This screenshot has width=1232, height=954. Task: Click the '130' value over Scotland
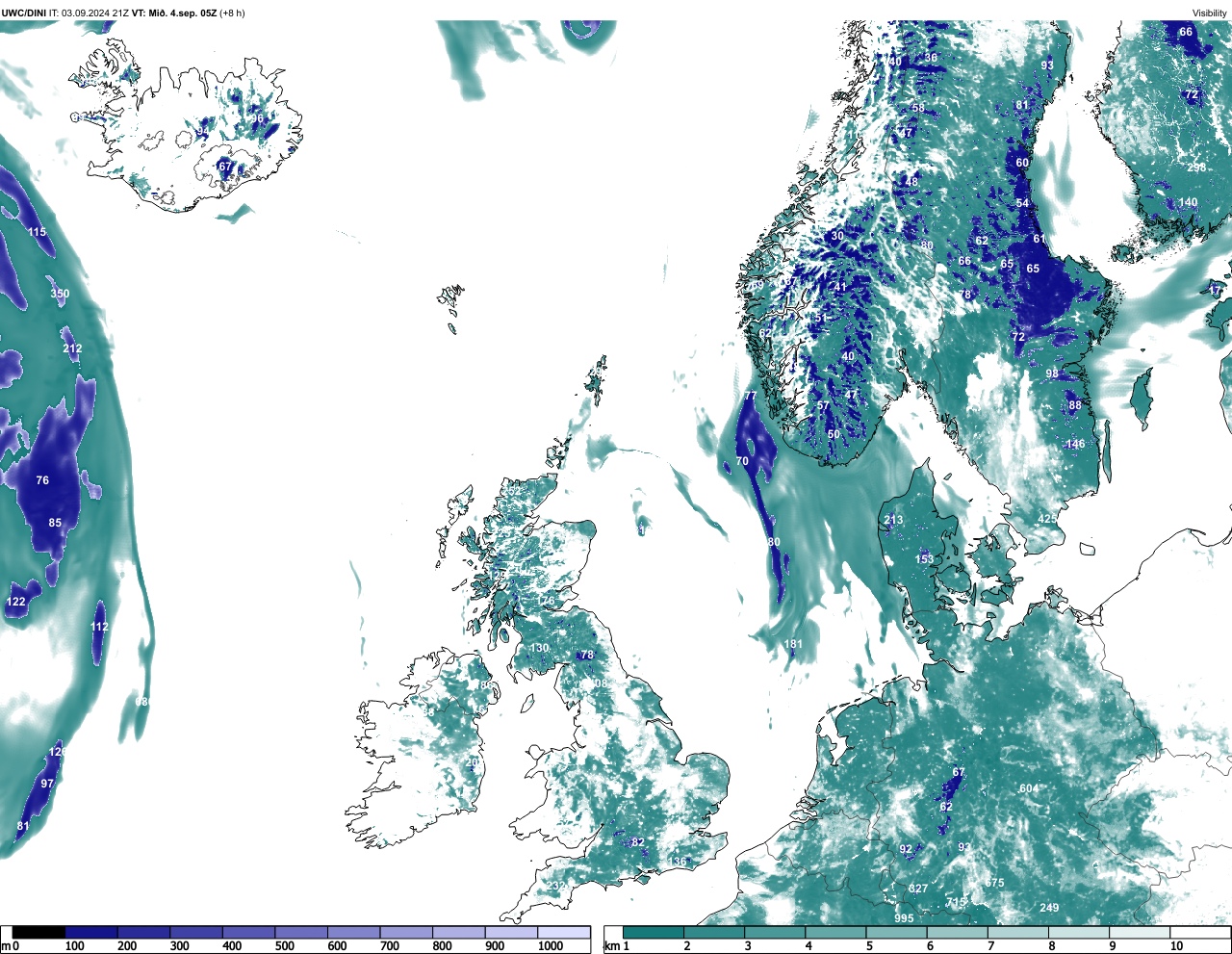[x=539, y=649]
